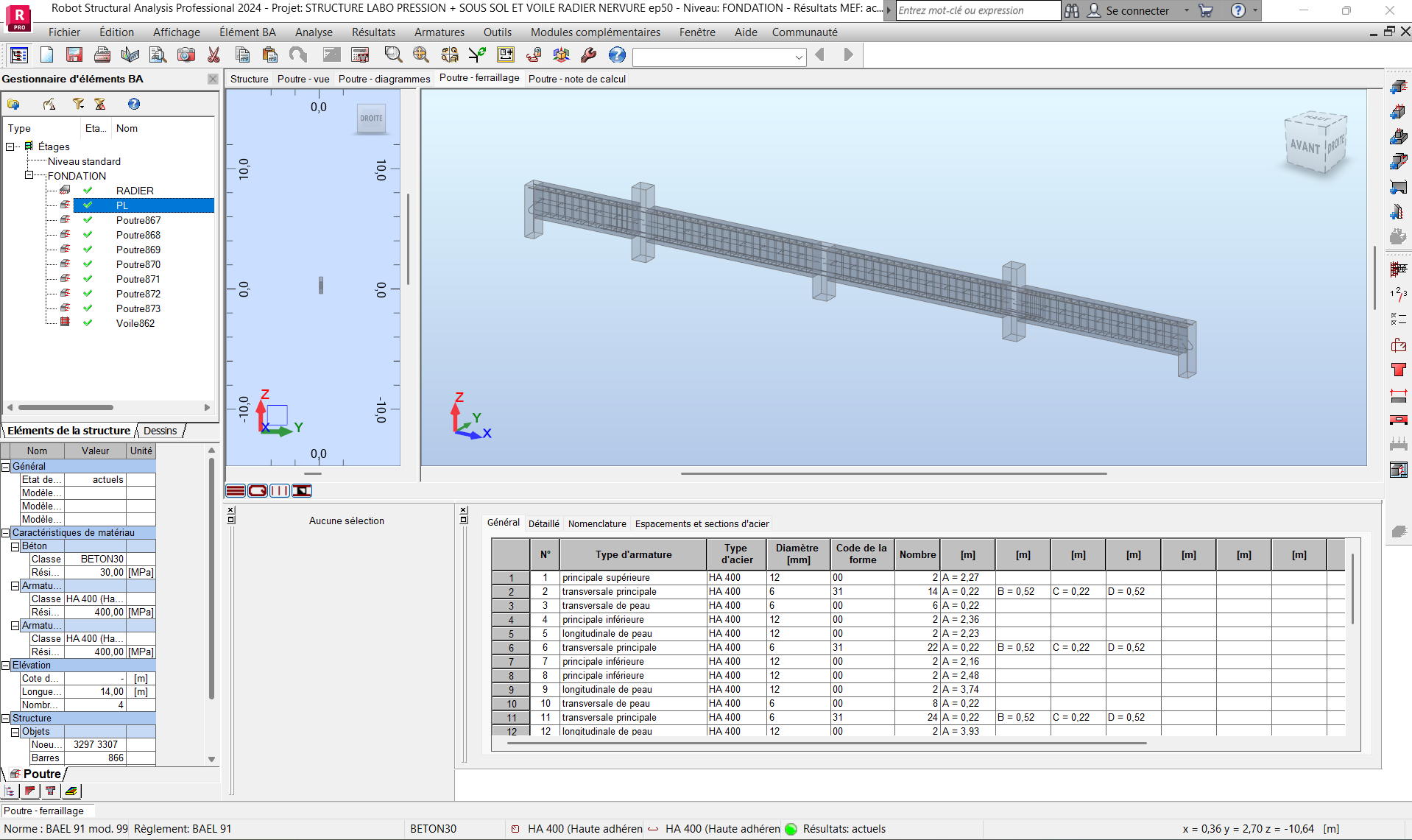Screen dimensions: 1412x840
Task: Click the horizontal scrollbar under the element tree
Action: coord(66,407)
